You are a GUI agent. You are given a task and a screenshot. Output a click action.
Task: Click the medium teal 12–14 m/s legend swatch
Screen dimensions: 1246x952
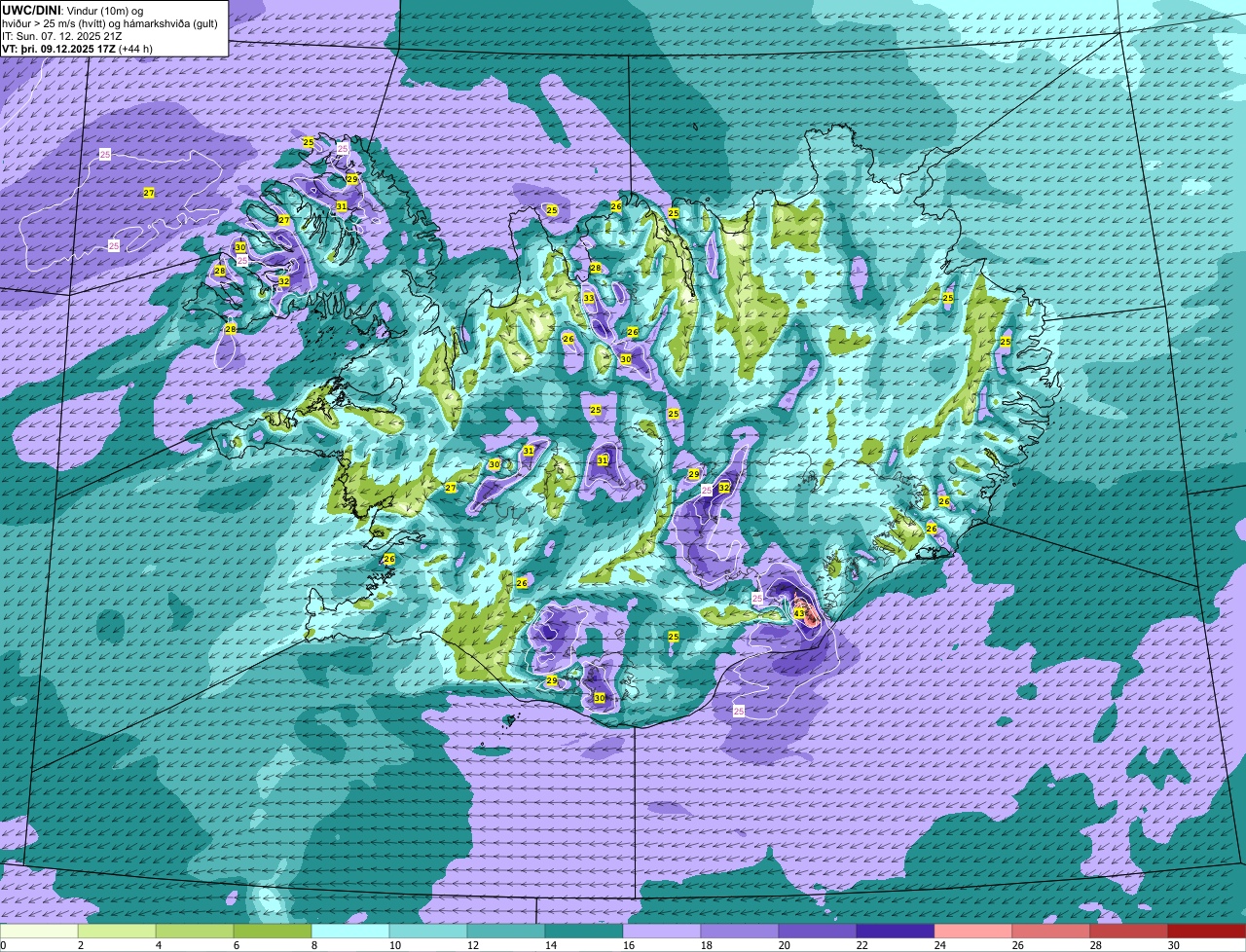[x=506, y=932]
